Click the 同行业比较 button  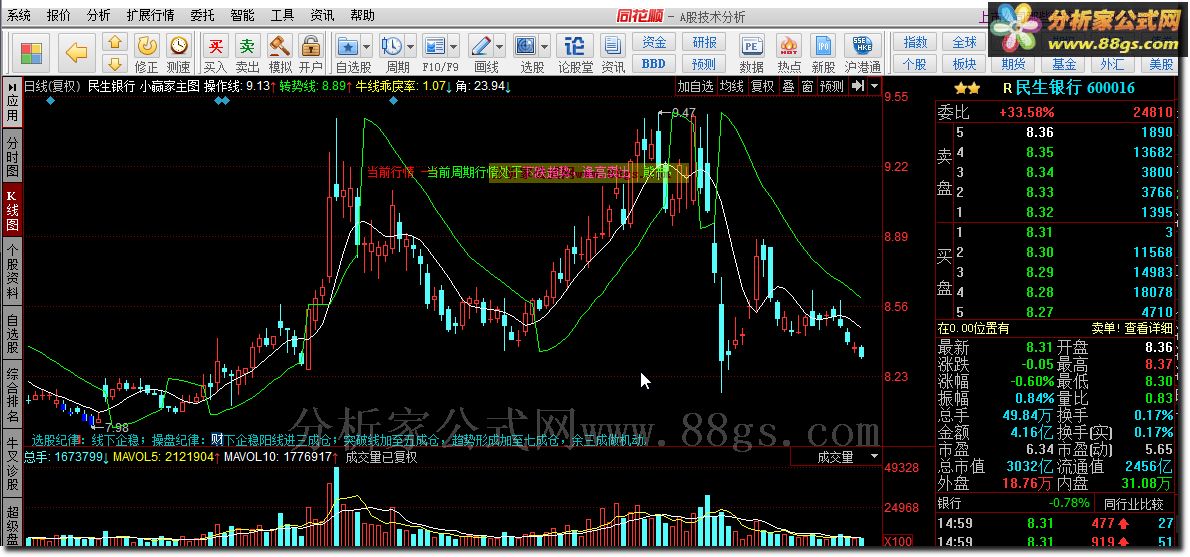(1134, 503)
